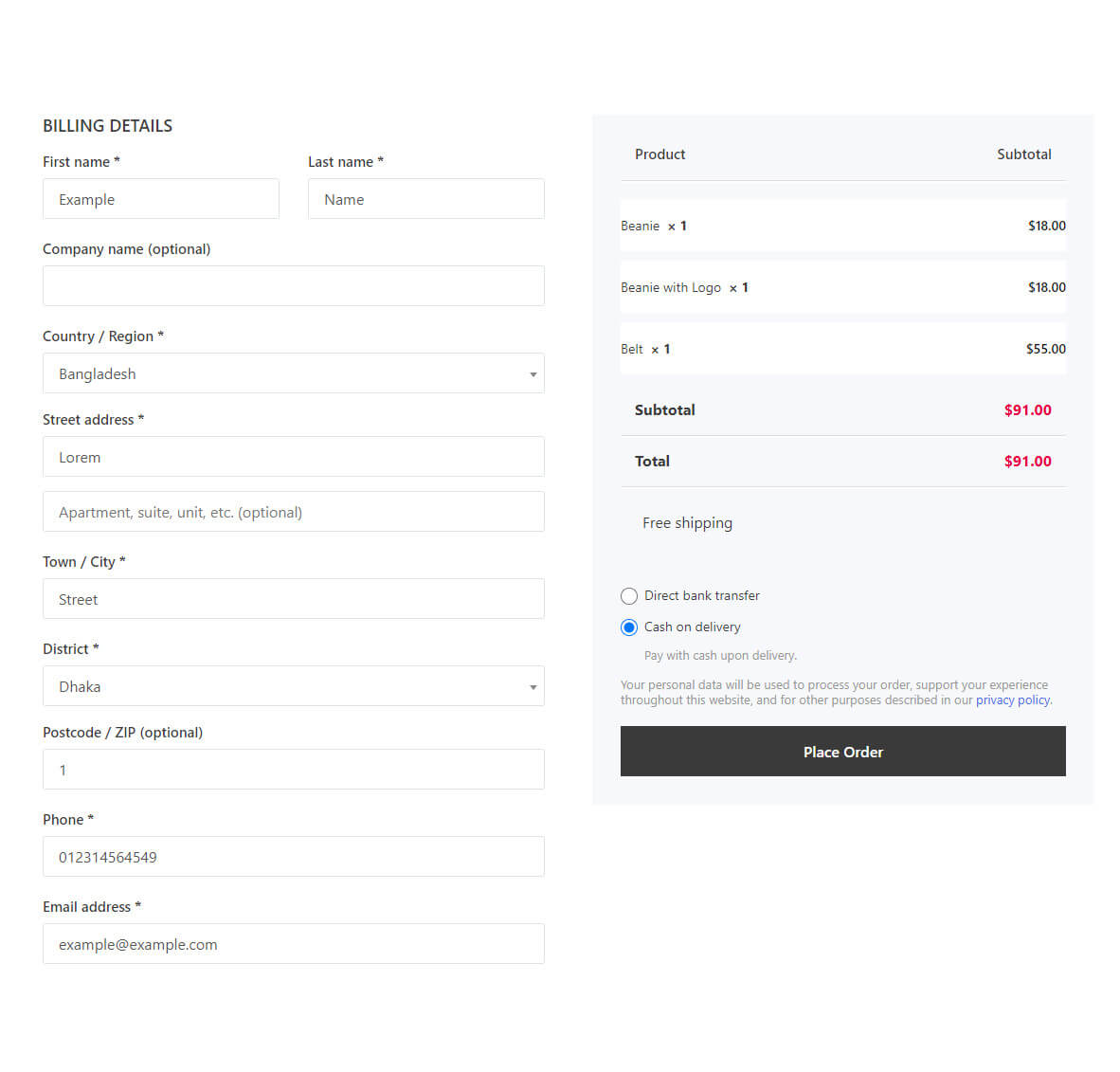Image resolution: width=1120 pixels, height=1072 pixels.
Task: Focus the First name field
Action: (161, 199)
